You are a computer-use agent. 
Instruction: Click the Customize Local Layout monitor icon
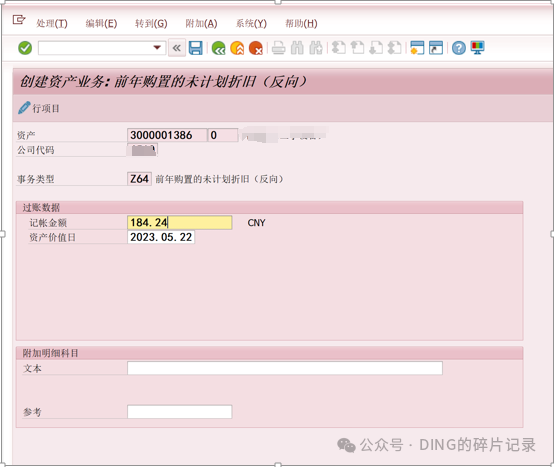pos(477,48)
